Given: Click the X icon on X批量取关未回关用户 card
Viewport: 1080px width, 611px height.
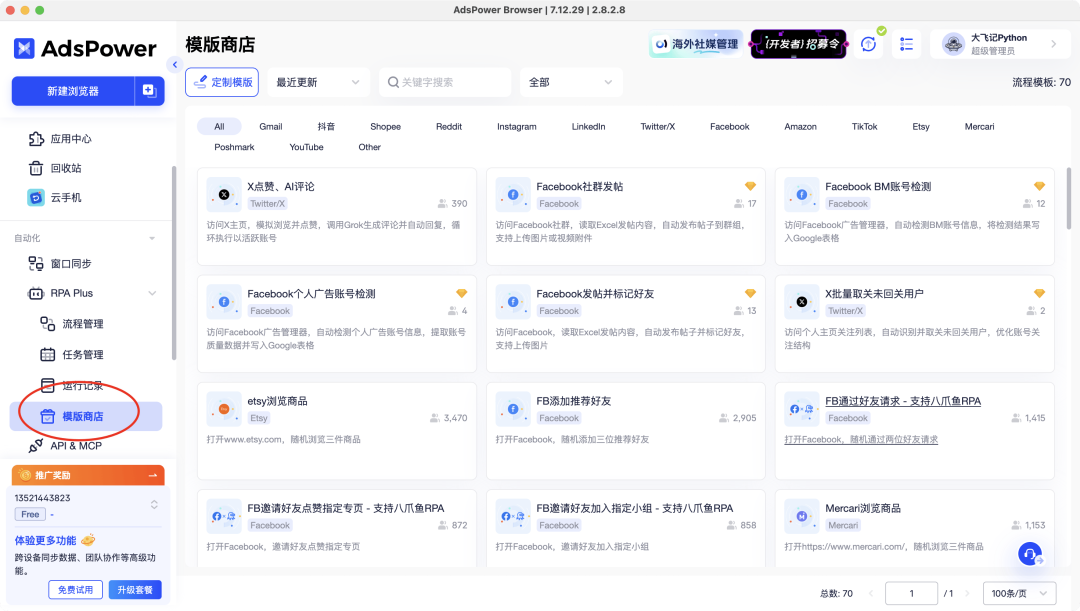Looking at the screenshot, I should pyautogui.click(x=802, y=302).
